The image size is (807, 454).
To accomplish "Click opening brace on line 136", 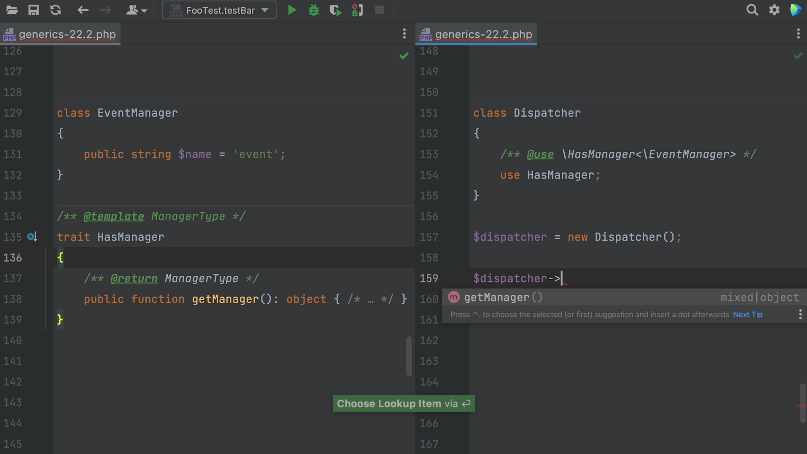I will tap(60, 257).
